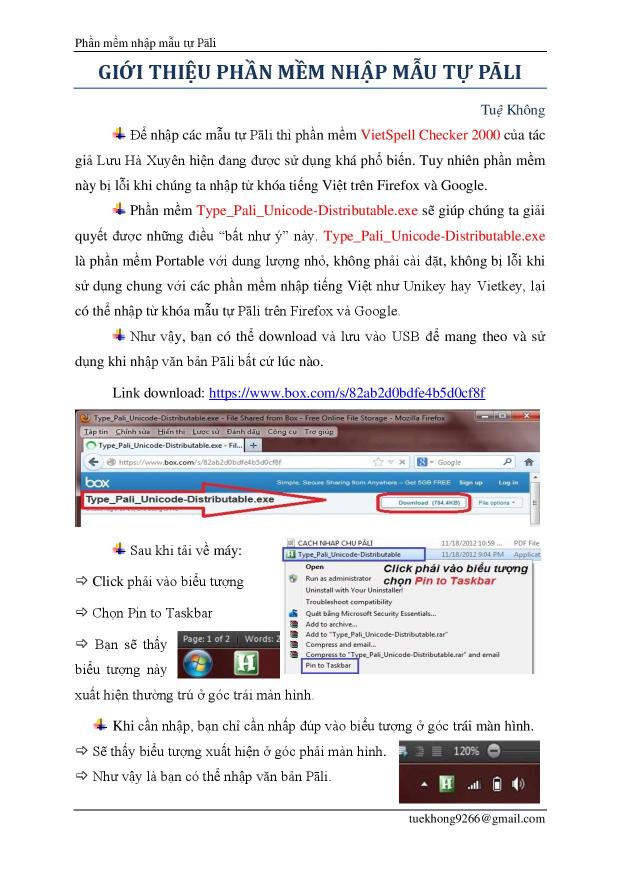620x877 pixels.
Task: Click the network signal bars icon
Action: [x=473, y=785]
